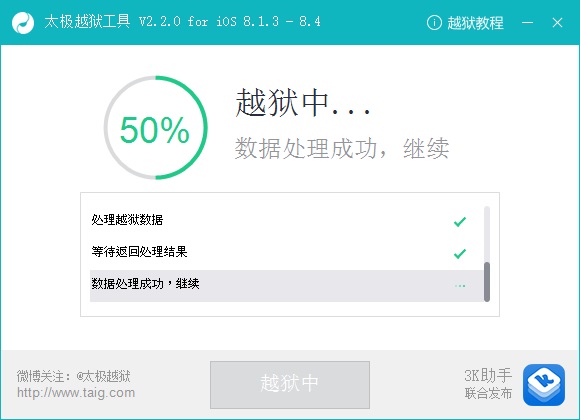Select the highlighted 数据处理成功，继续 row
Viewport: 580px width, 420px height.
pyautogui.click(x=286, y=286)
